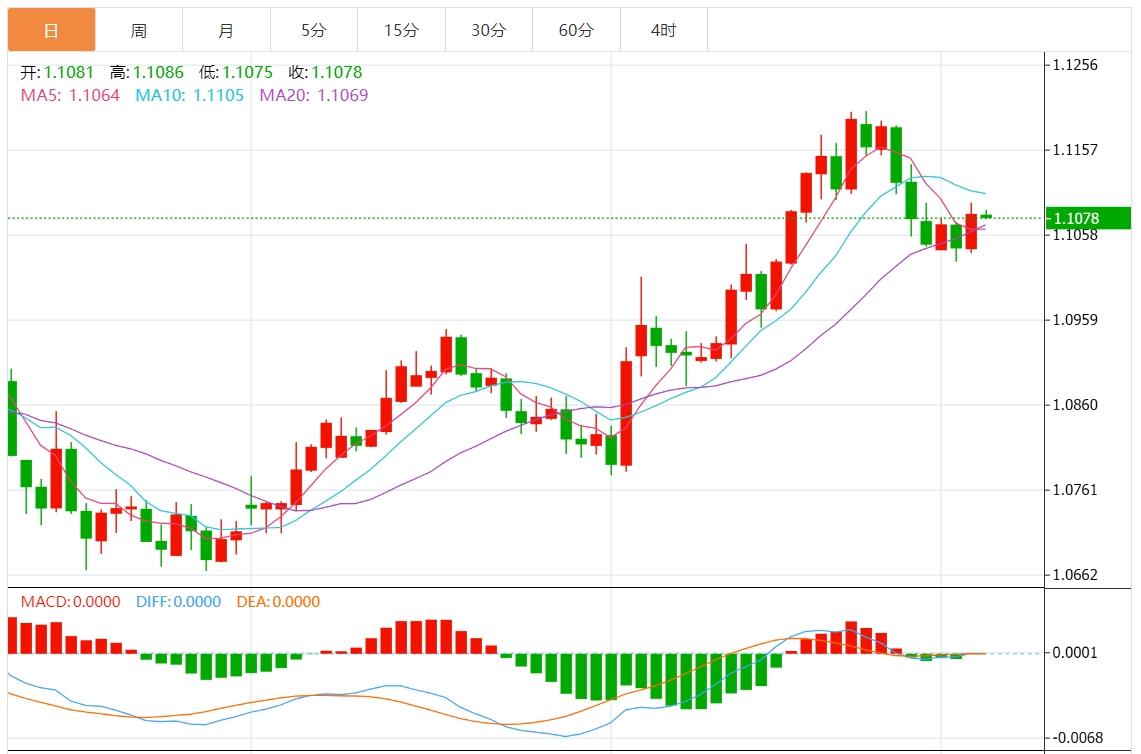Open the 月 monthly chart tab
This screenshot has height=754, width=1141.
tap(226, 30)
